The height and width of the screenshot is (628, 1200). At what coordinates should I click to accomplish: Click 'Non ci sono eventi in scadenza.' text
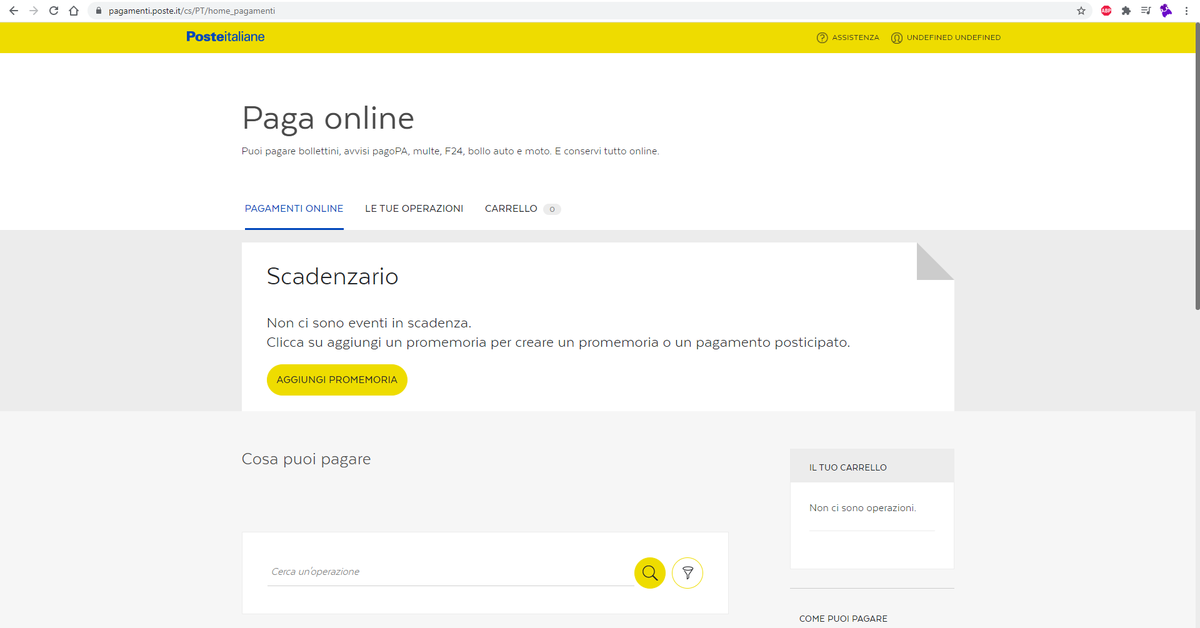click(369, 323)
